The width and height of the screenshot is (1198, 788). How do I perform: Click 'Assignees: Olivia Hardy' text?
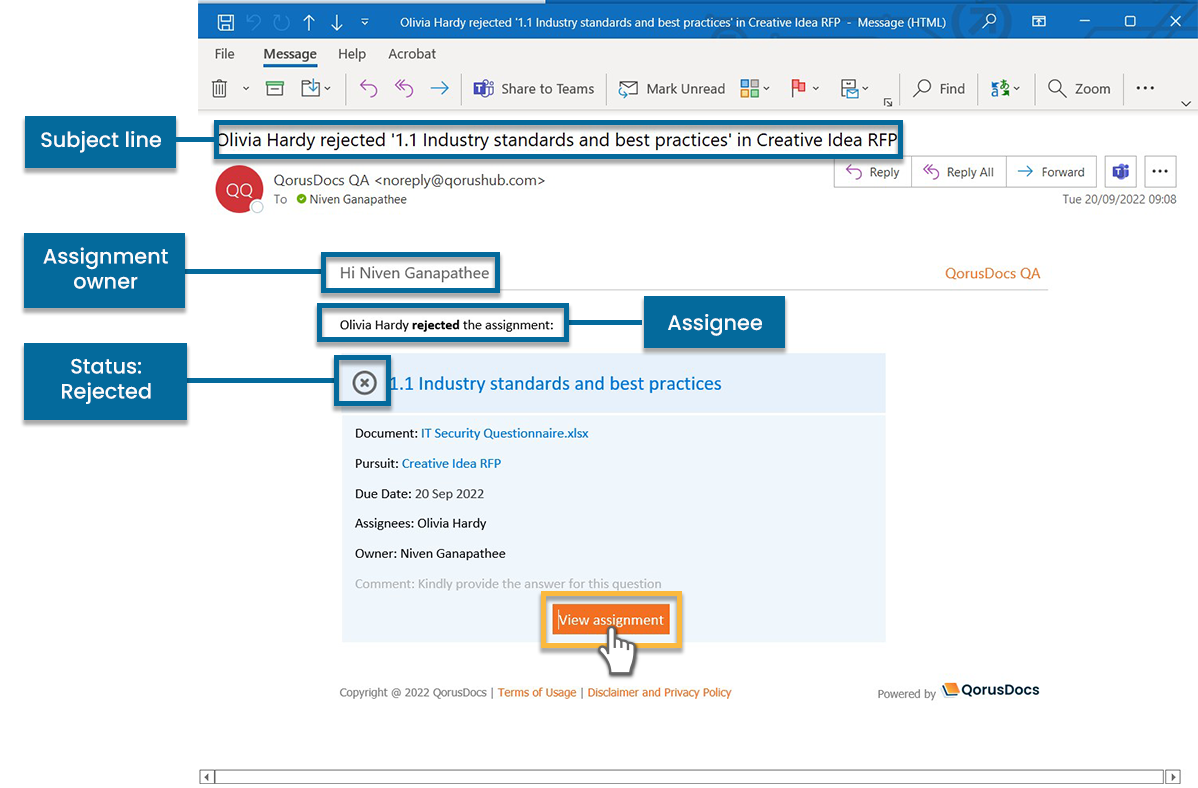click(420, 524)
